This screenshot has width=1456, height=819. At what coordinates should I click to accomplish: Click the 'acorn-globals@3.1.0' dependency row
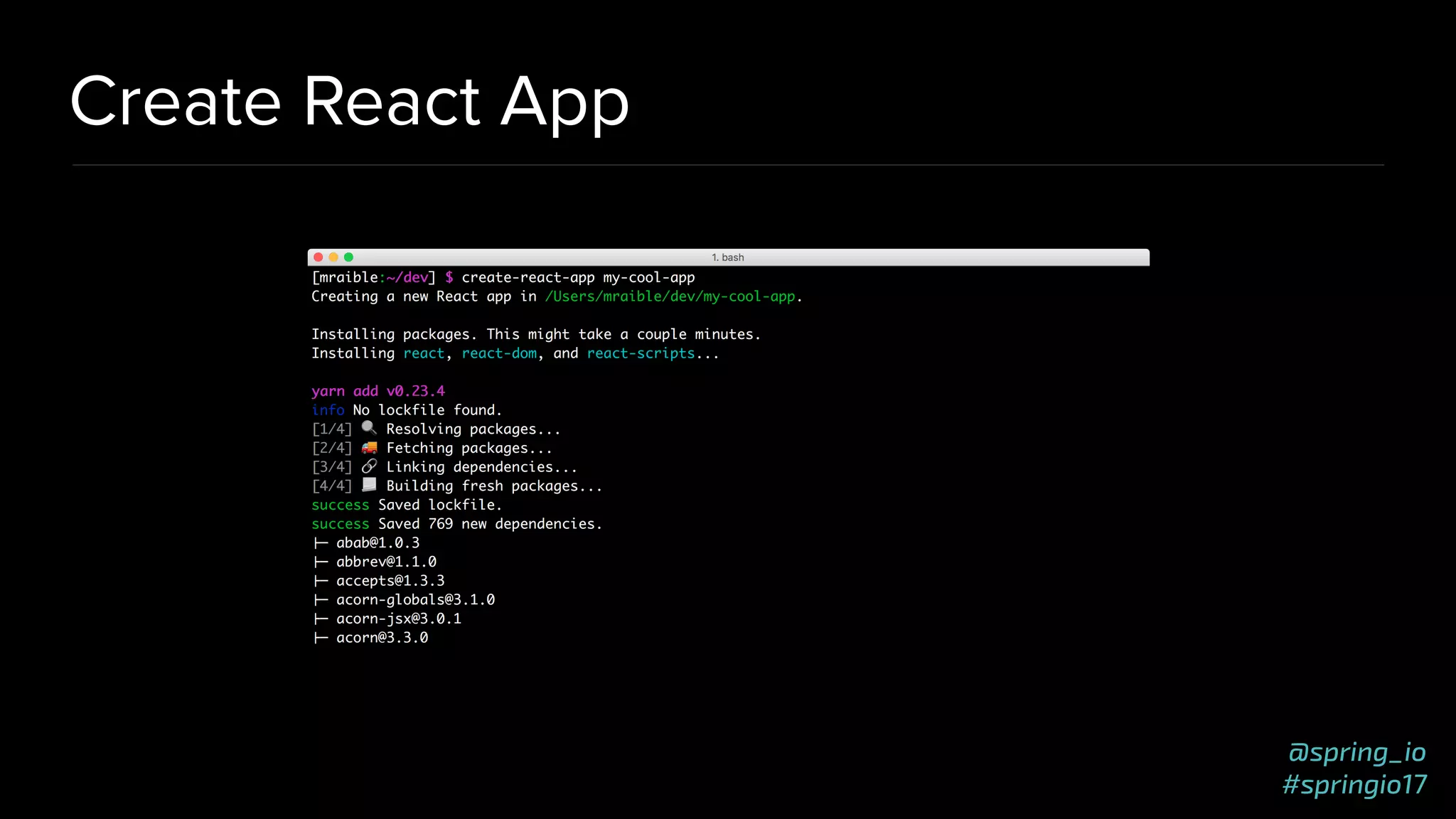coord(404,599)
